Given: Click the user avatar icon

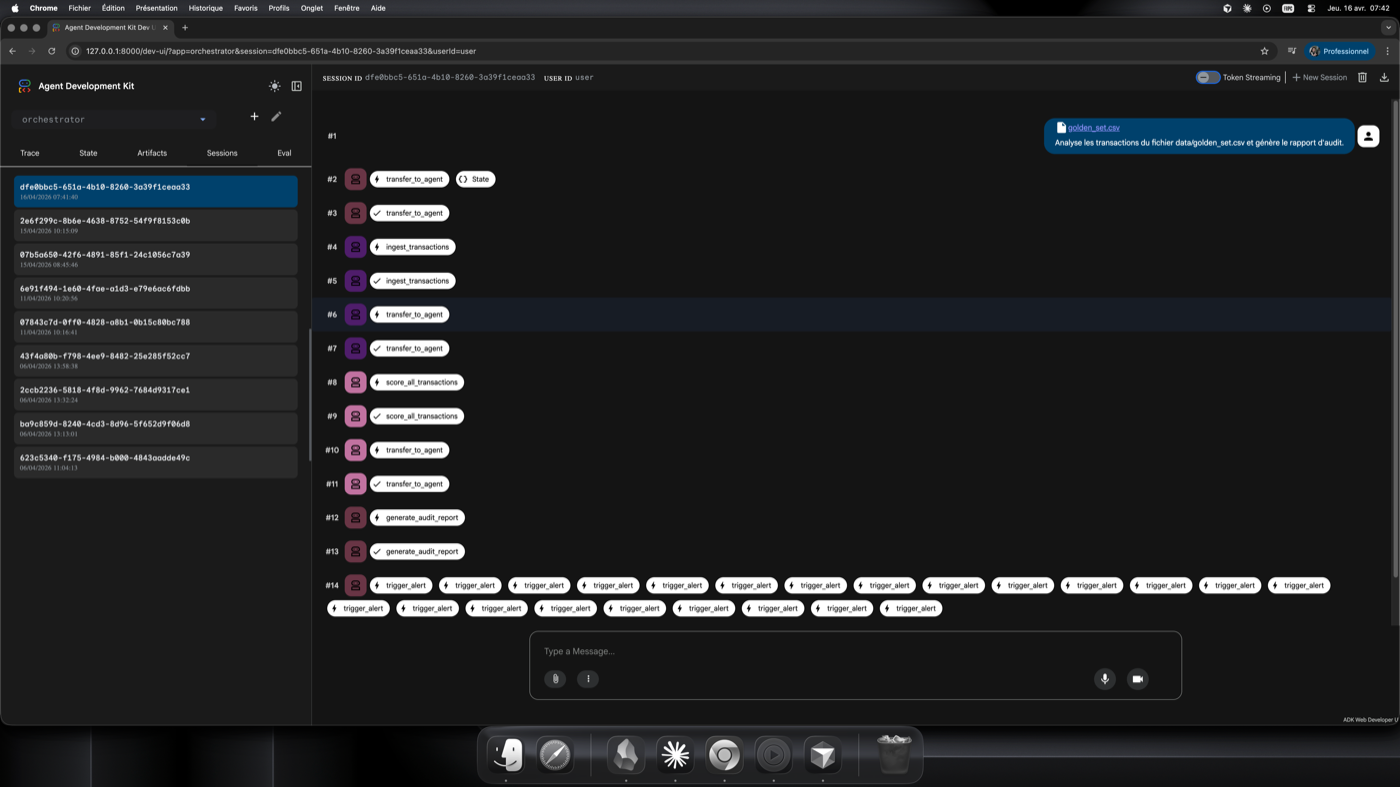Looking at the screenshot, I should pos(1368,136).
